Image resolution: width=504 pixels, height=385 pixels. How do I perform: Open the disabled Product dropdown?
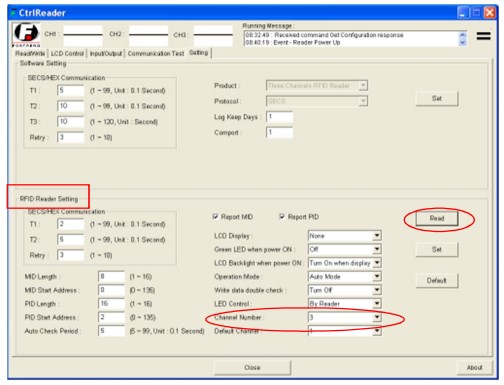363,86
